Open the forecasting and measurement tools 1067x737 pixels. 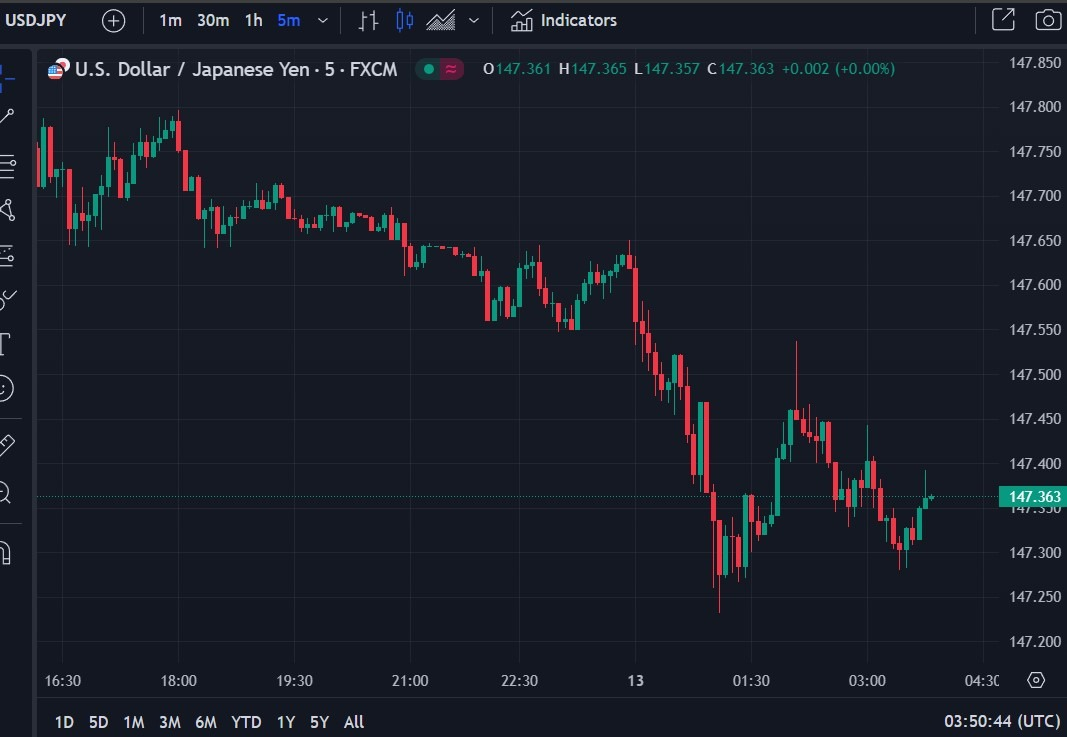point(7,256)
